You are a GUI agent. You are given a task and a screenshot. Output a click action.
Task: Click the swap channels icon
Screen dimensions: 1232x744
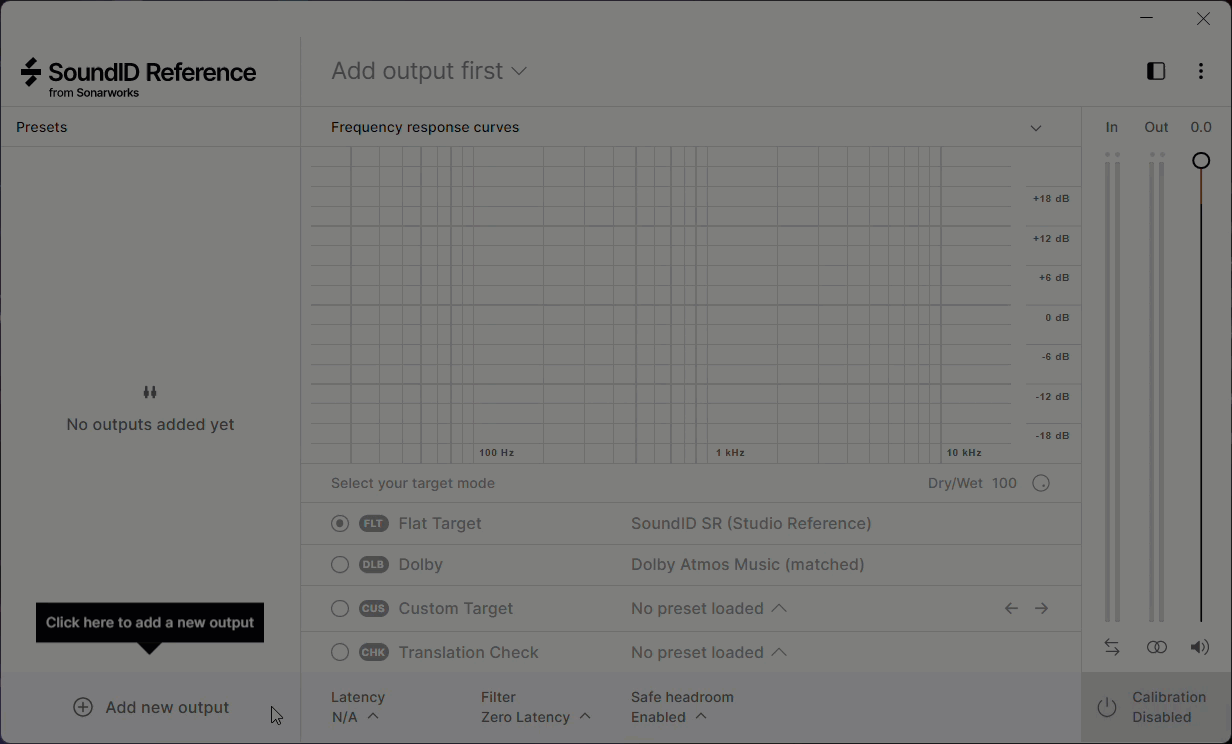tap(1112, 647)
